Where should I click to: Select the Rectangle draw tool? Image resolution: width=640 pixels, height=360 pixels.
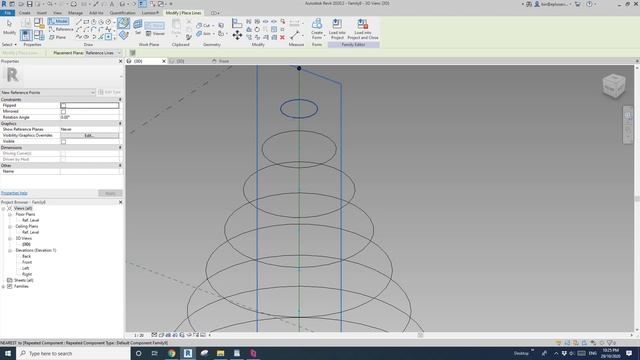[x=86, y=22]
